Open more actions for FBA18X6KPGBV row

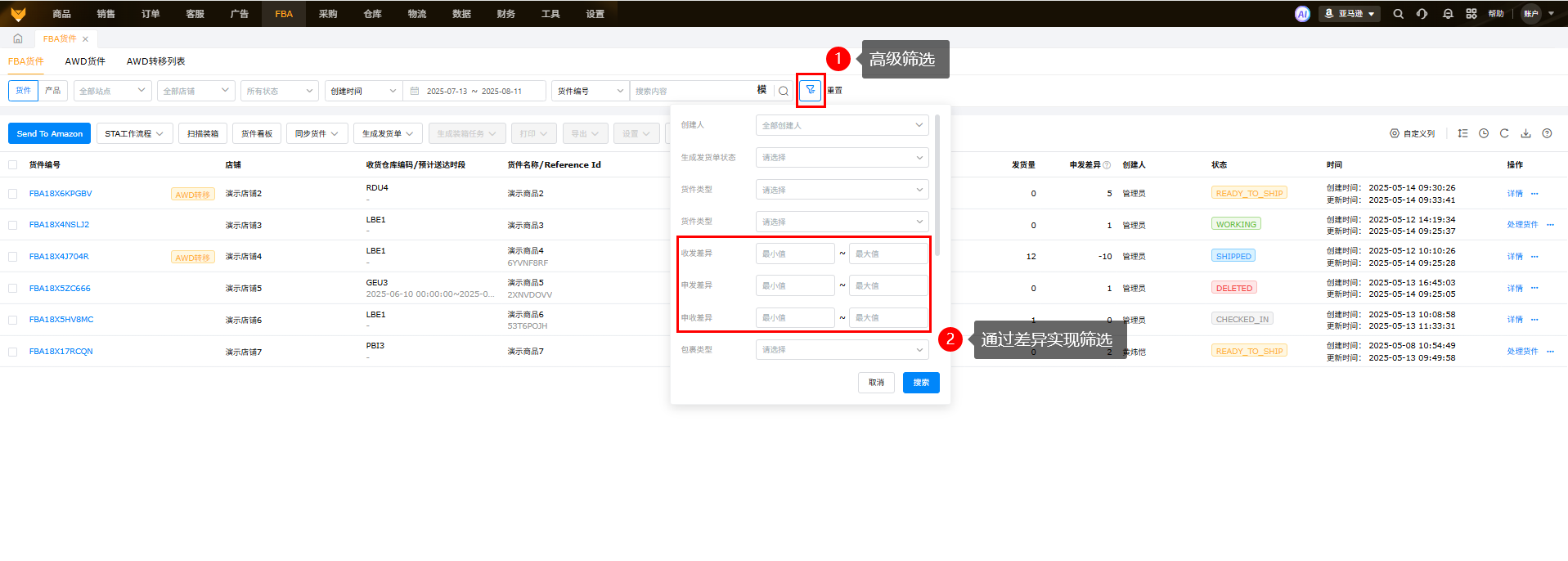(1534, 194)
